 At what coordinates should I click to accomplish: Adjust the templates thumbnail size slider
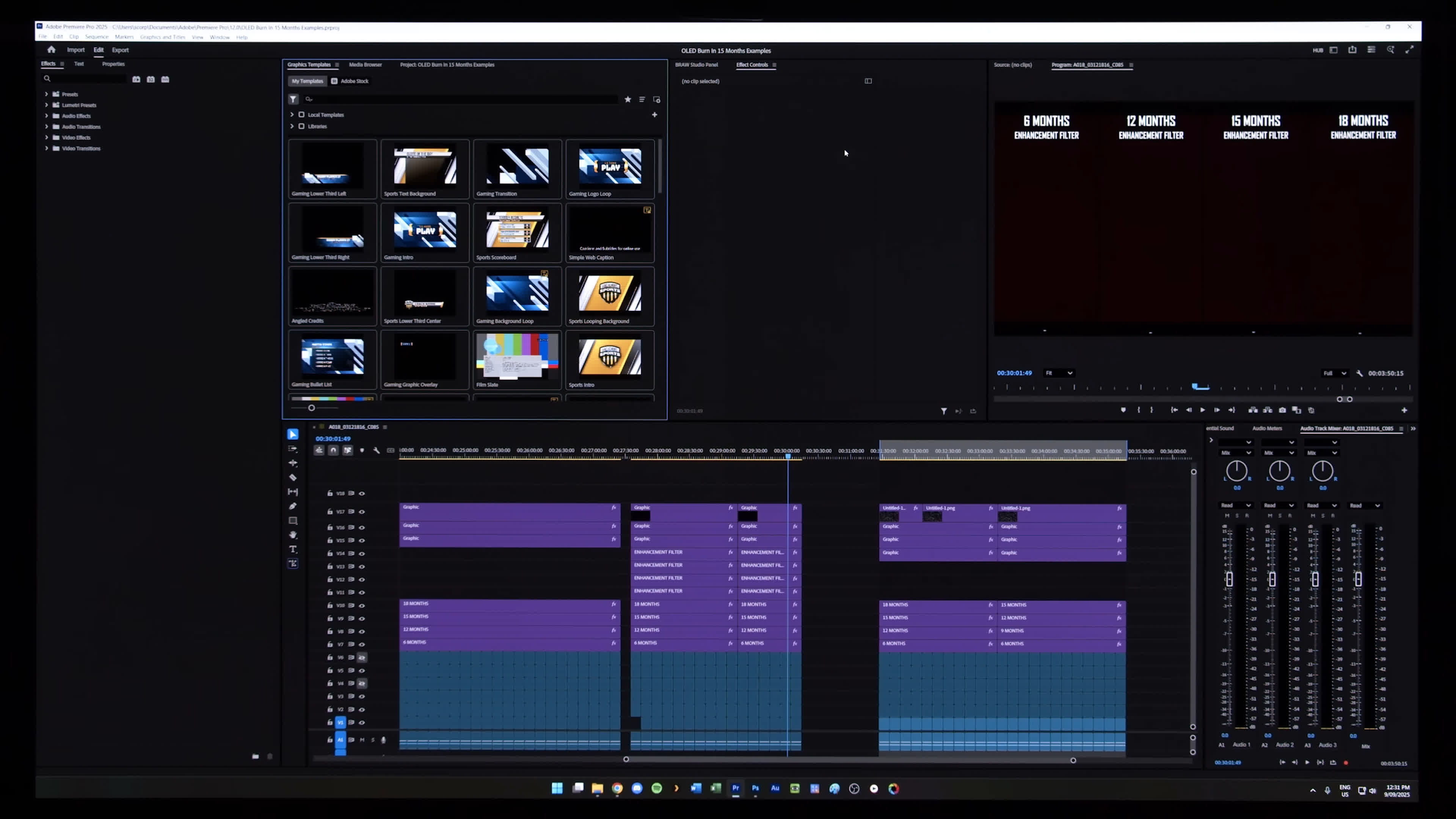[311, 408]
